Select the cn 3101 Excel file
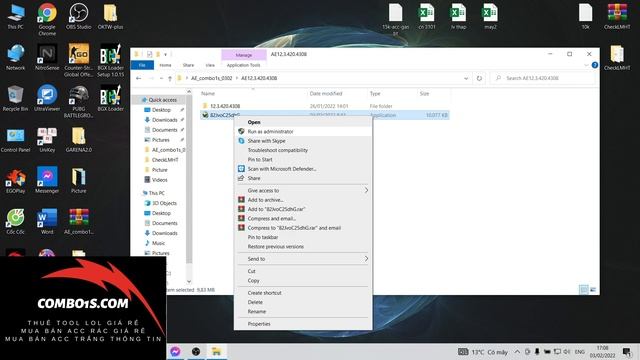The width and height of the screenshot is (640, 360). pos(427,16)
